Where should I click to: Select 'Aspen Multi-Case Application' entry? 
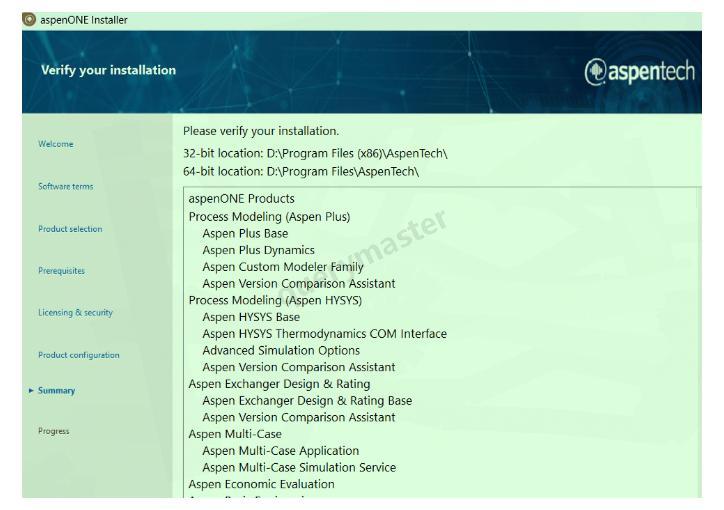281,451
